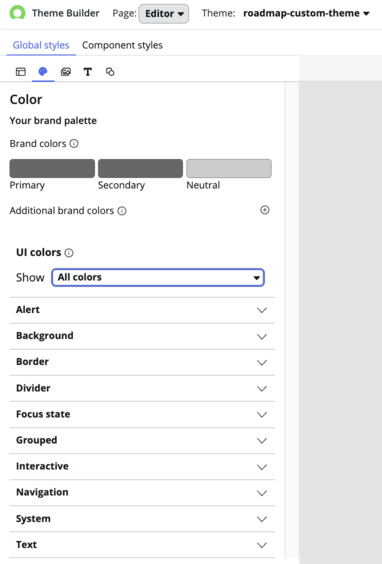This screenshot has height=564, width=382.
Task: Select the color palette icon tab
Action: coord(43,72)
